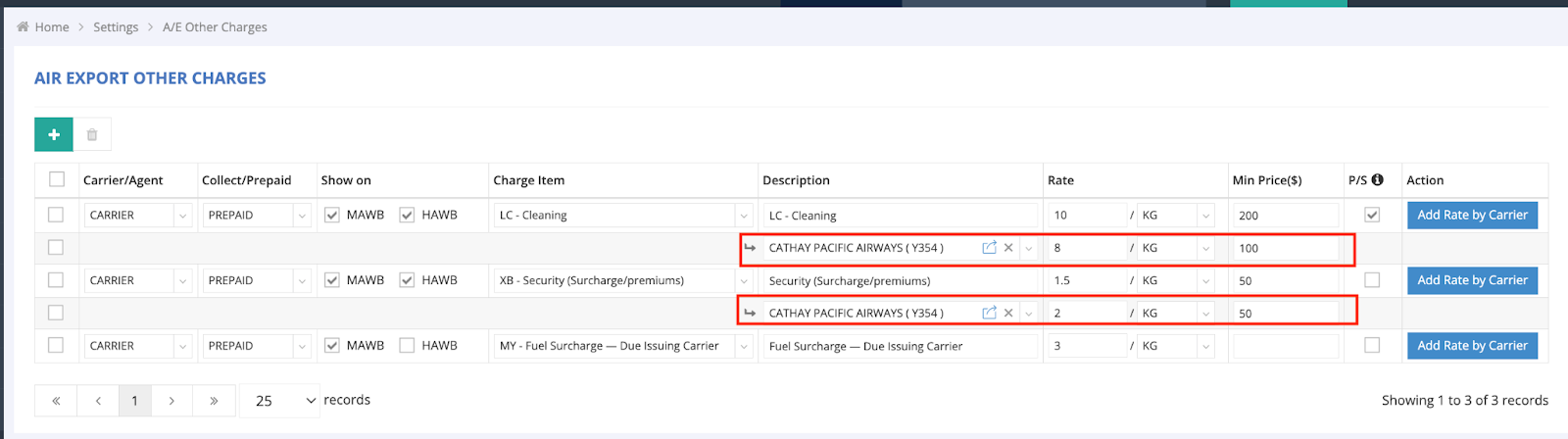Click the P/S info icon in header
This screenshot has width=1568, height=439.
(1377, 179)
